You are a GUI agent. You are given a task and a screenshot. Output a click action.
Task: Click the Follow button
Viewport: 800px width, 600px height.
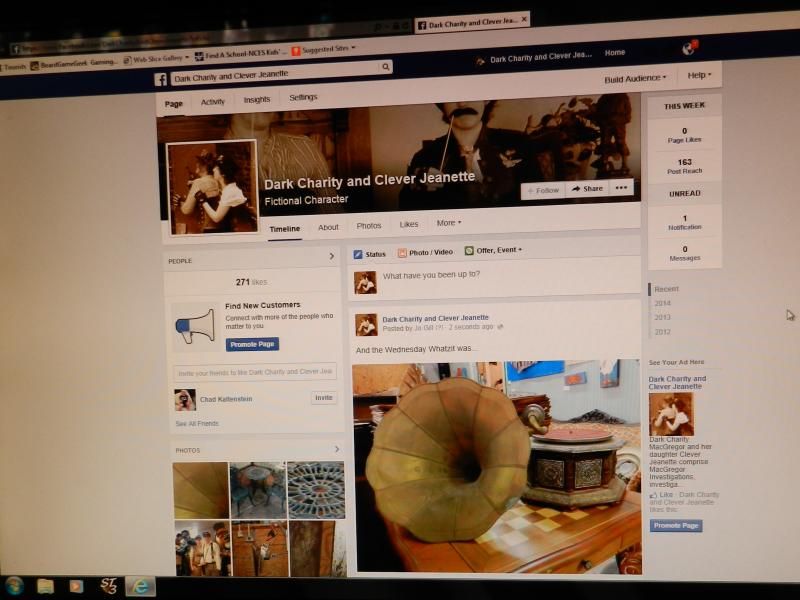click(543, 190)
